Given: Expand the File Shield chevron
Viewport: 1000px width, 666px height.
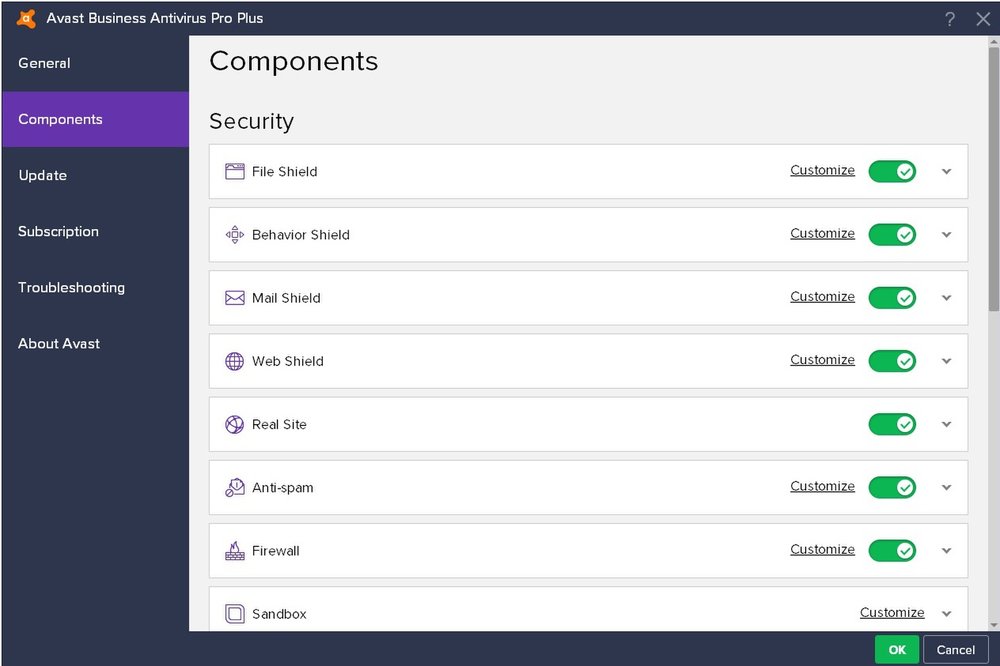Looking at the screenshot, I should 946,171.
